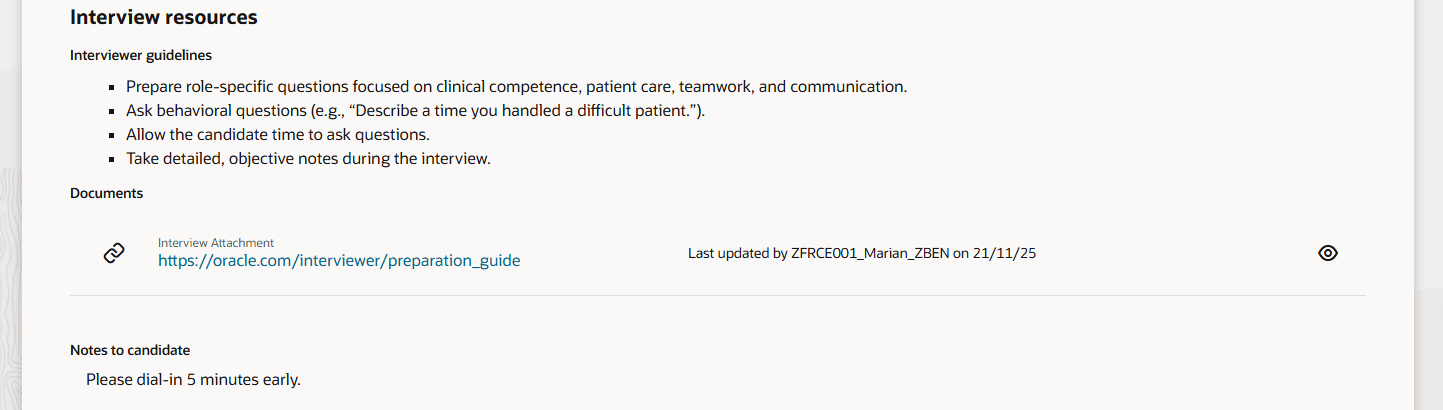Select the role-specific questions guideline text
1443x410 pixels.
pyautogui.click(x=516, y=86)
